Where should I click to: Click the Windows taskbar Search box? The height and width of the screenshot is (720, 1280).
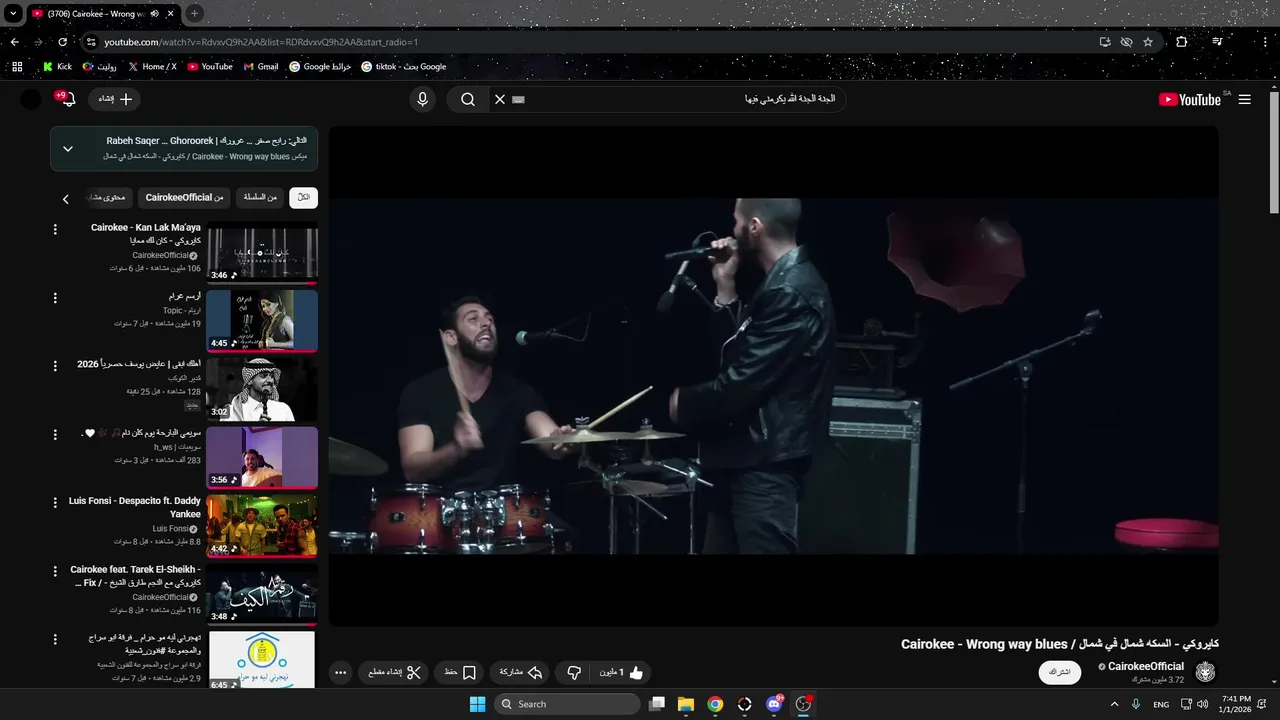pos(567,704)
